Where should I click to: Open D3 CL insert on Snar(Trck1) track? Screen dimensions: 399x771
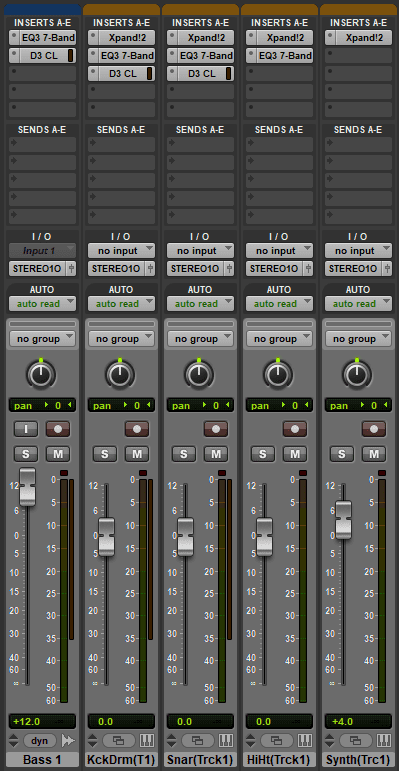coord(206,74)
